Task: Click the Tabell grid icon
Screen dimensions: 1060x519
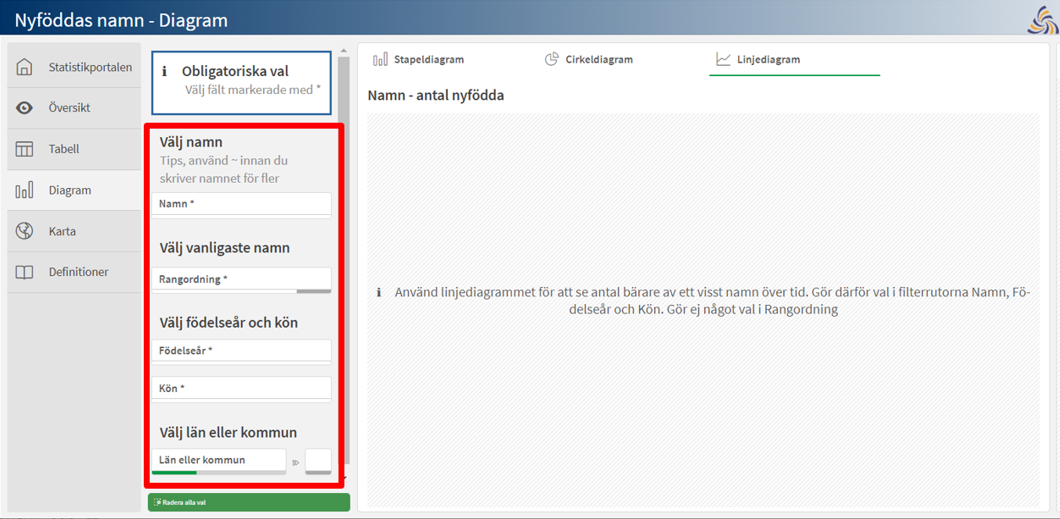Action: (25, 149)
